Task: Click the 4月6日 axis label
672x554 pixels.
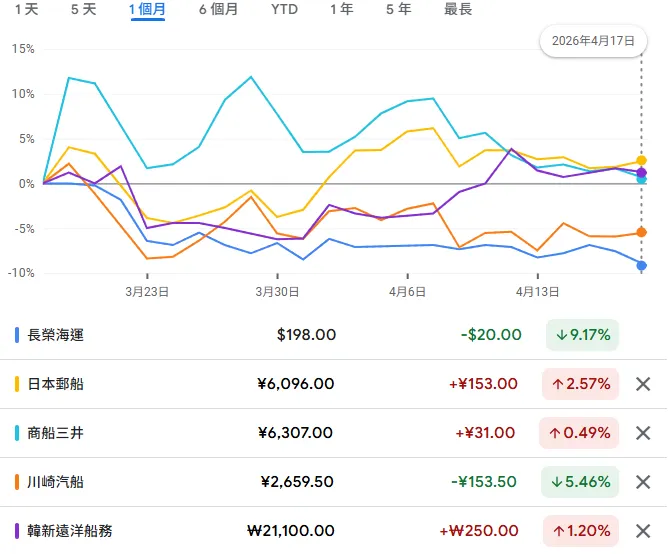Action: 407,292
